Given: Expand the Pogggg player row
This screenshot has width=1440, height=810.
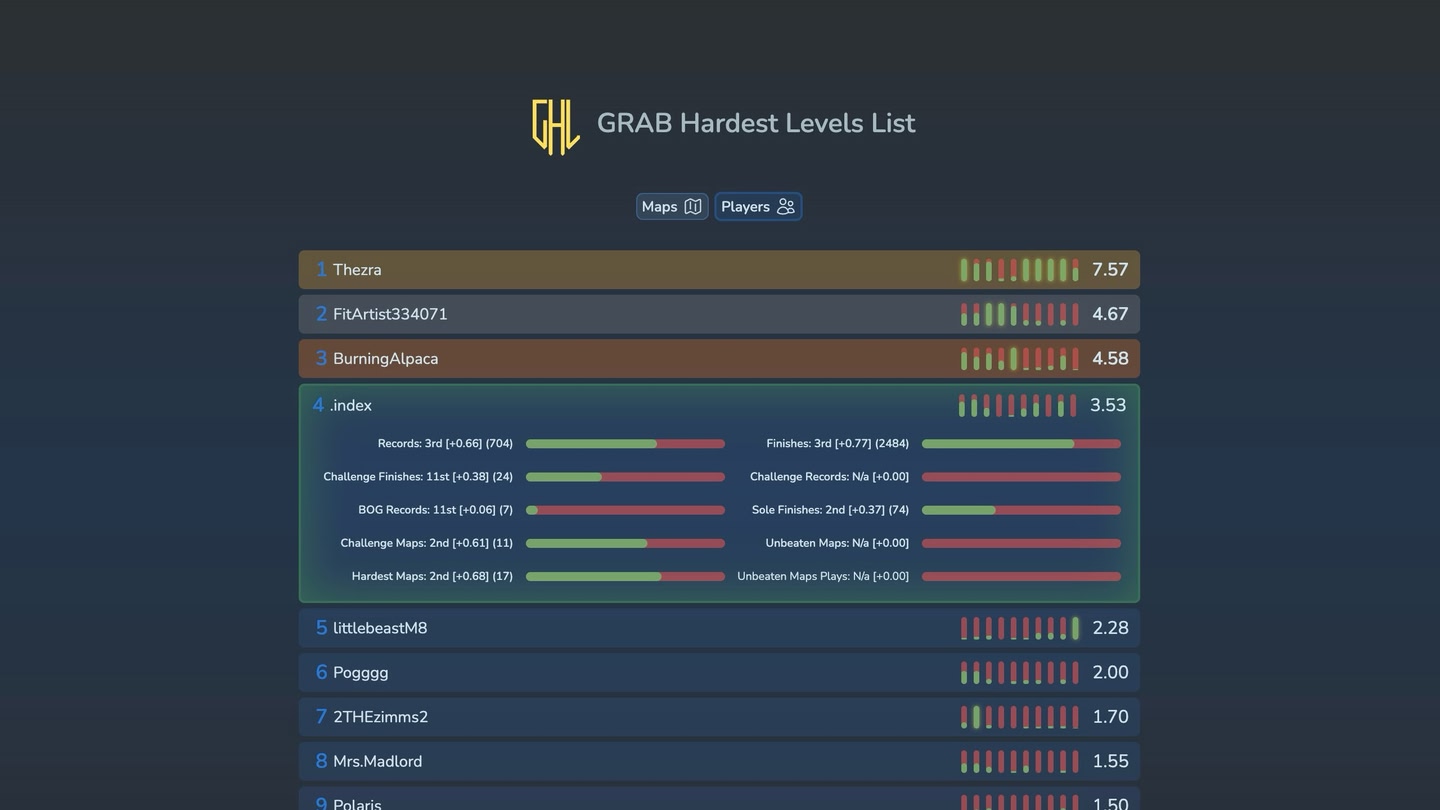Looking at the screenshot, I should click(x=719, y=672).
